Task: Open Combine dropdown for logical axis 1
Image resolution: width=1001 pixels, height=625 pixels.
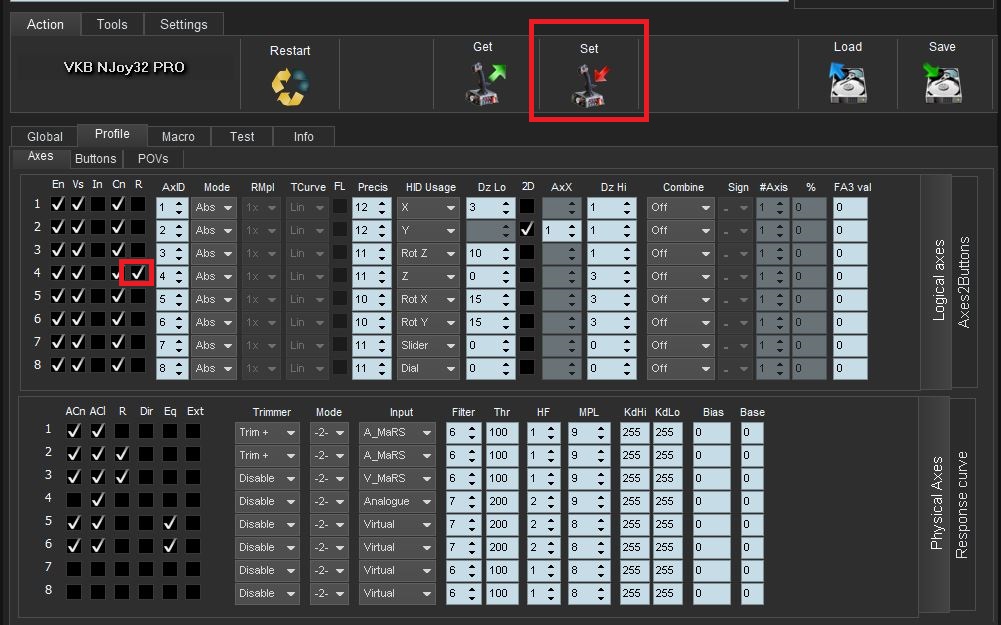Action: pos(679,207)
